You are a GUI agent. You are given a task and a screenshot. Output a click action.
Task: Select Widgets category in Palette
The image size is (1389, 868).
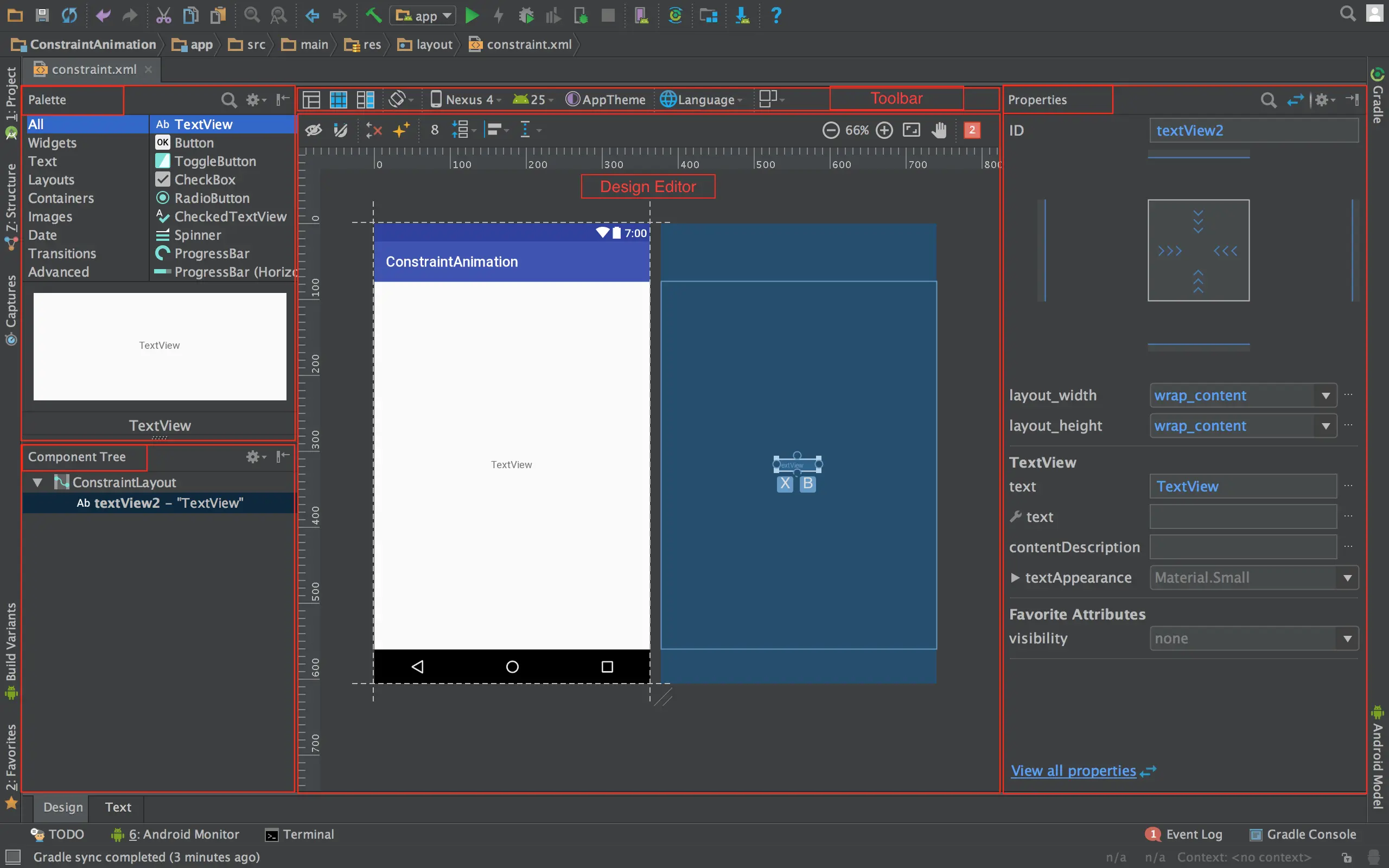[x=52, y=142]
